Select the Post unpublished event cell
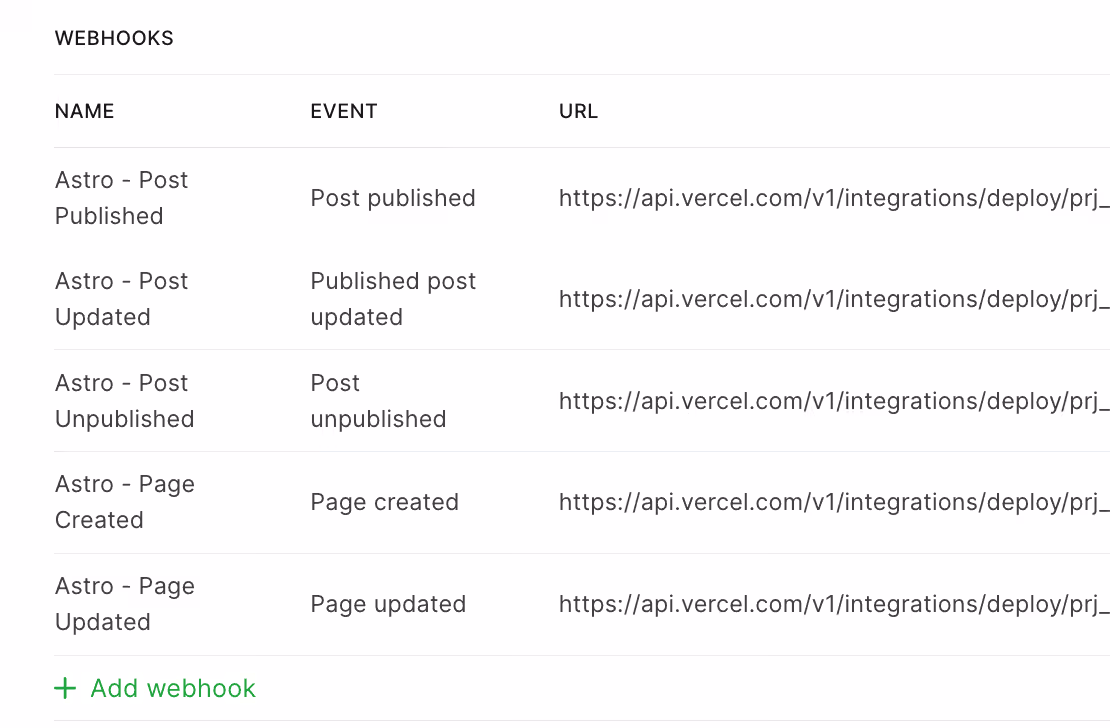 (x=378, y=401)
